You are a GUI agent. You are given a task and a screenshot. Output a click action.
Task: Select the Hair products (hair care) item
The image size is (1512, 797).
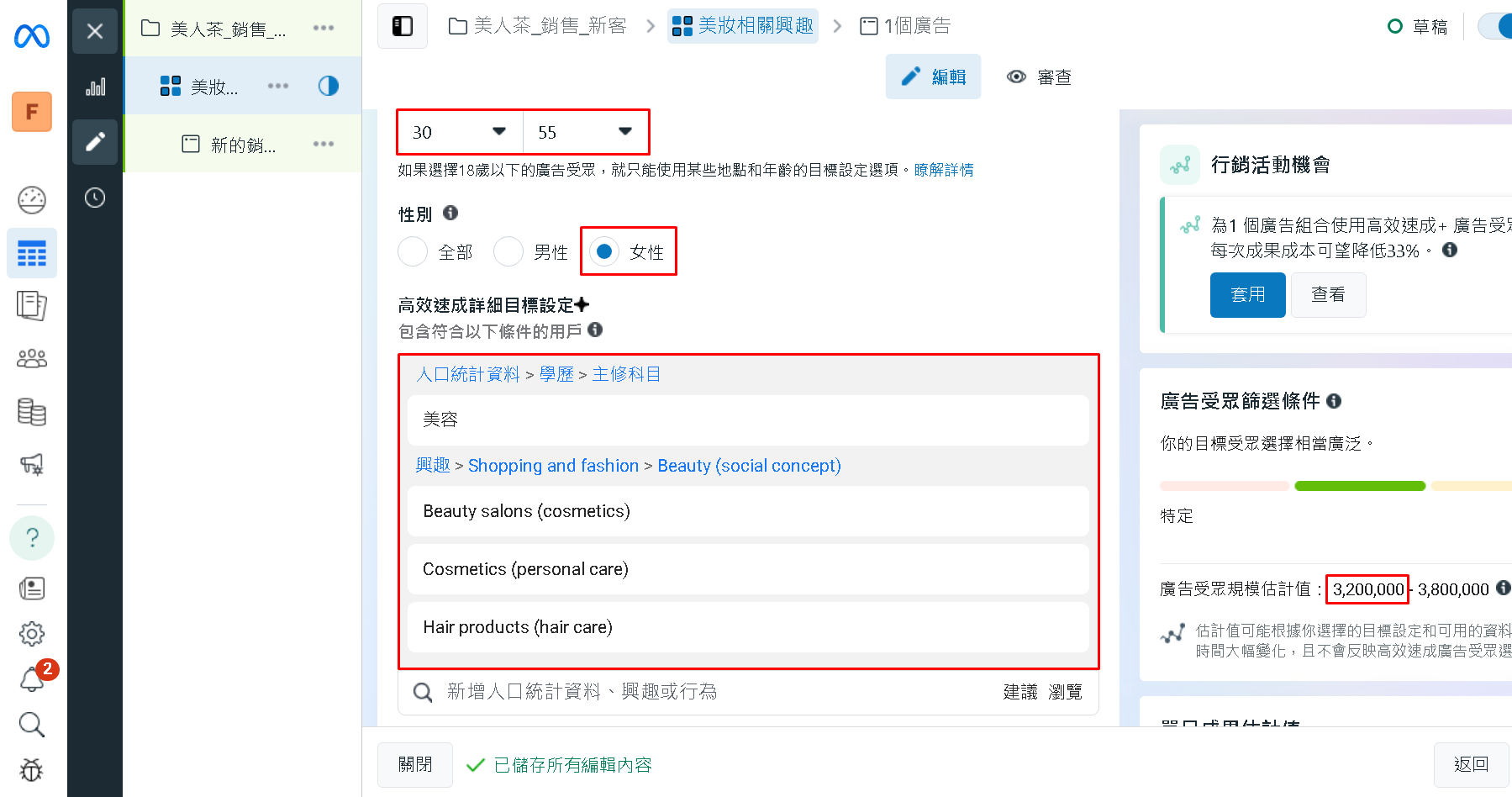pyautogui.click(x=748, y=627)
